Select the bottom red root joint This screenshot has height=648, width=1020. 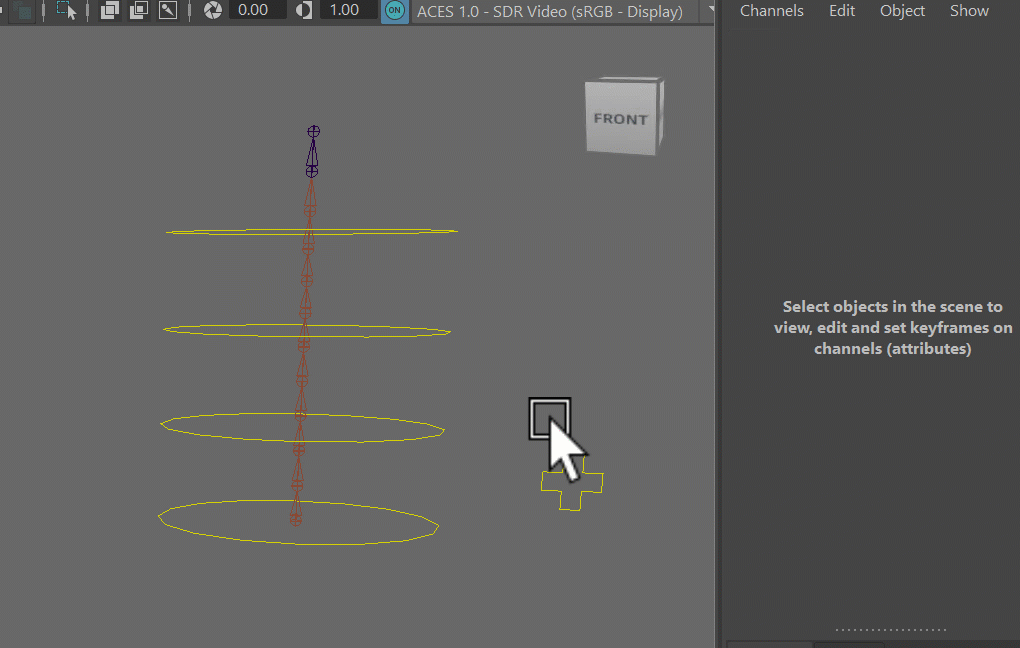pyautogui.click(x=296, y=519)
